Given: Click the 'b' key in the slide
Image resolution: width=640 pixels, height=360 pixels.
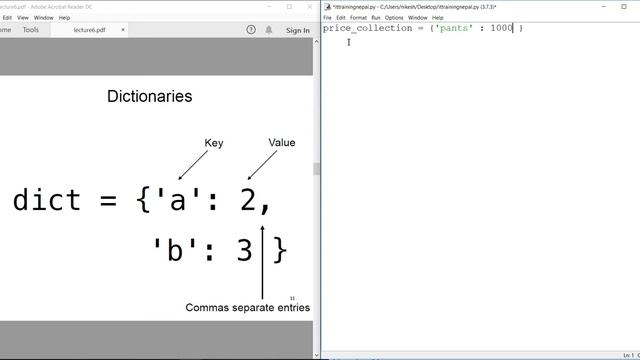Looking at the screenshot, I should 174,249.
